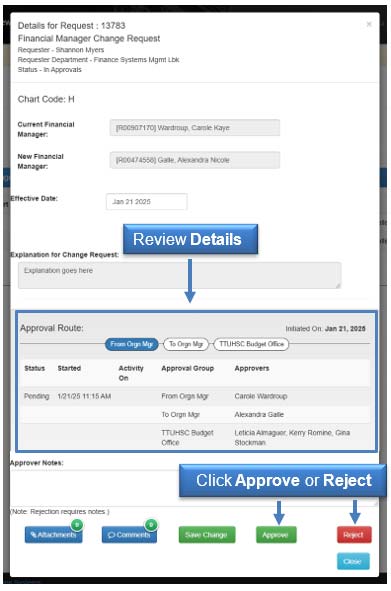The width and height of the screenshot is (391, 591).
Task: Click the Activity On column header
Action: tap(131, 373)
